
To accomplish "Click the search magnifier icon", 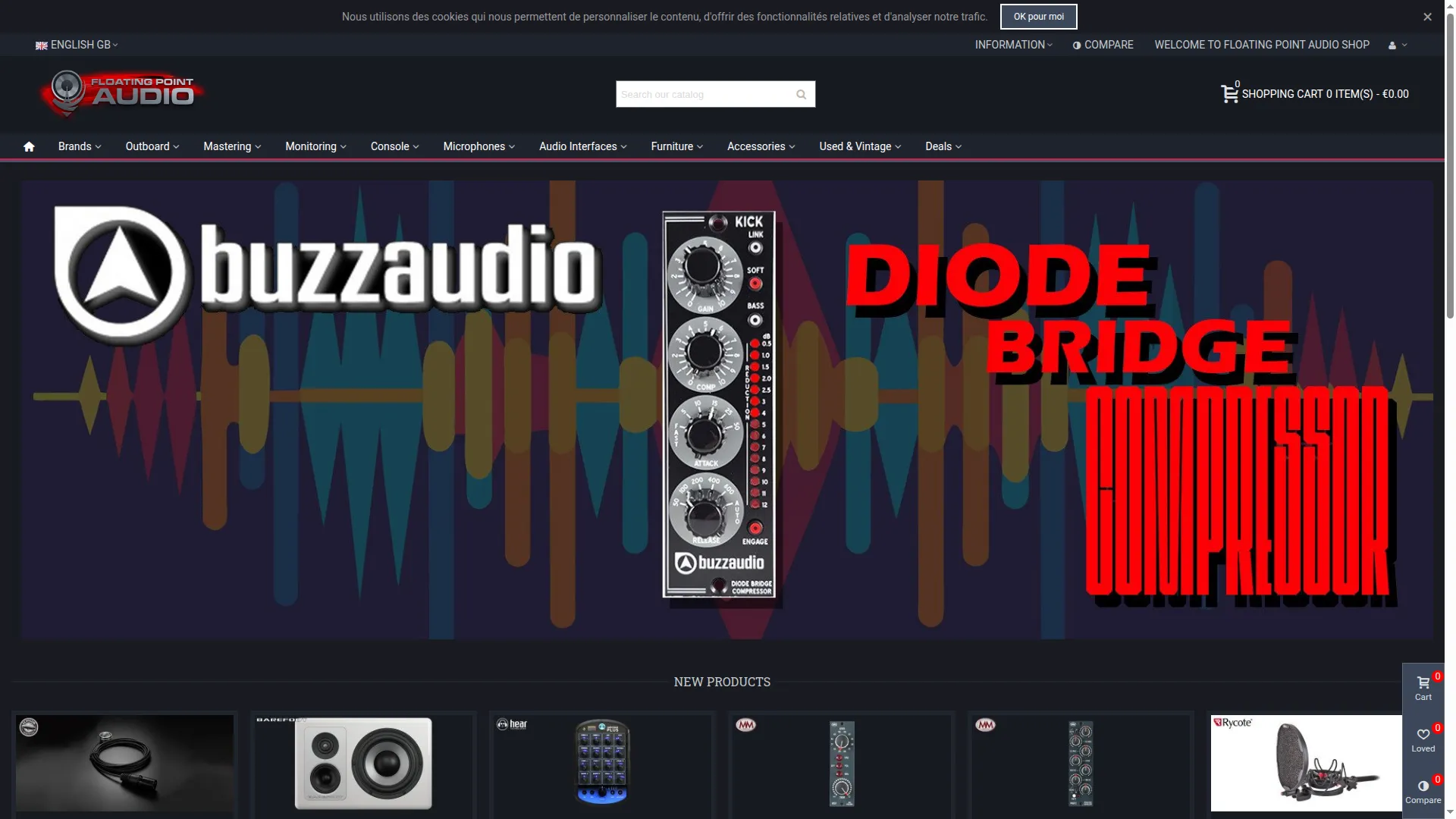I will 801,95.
